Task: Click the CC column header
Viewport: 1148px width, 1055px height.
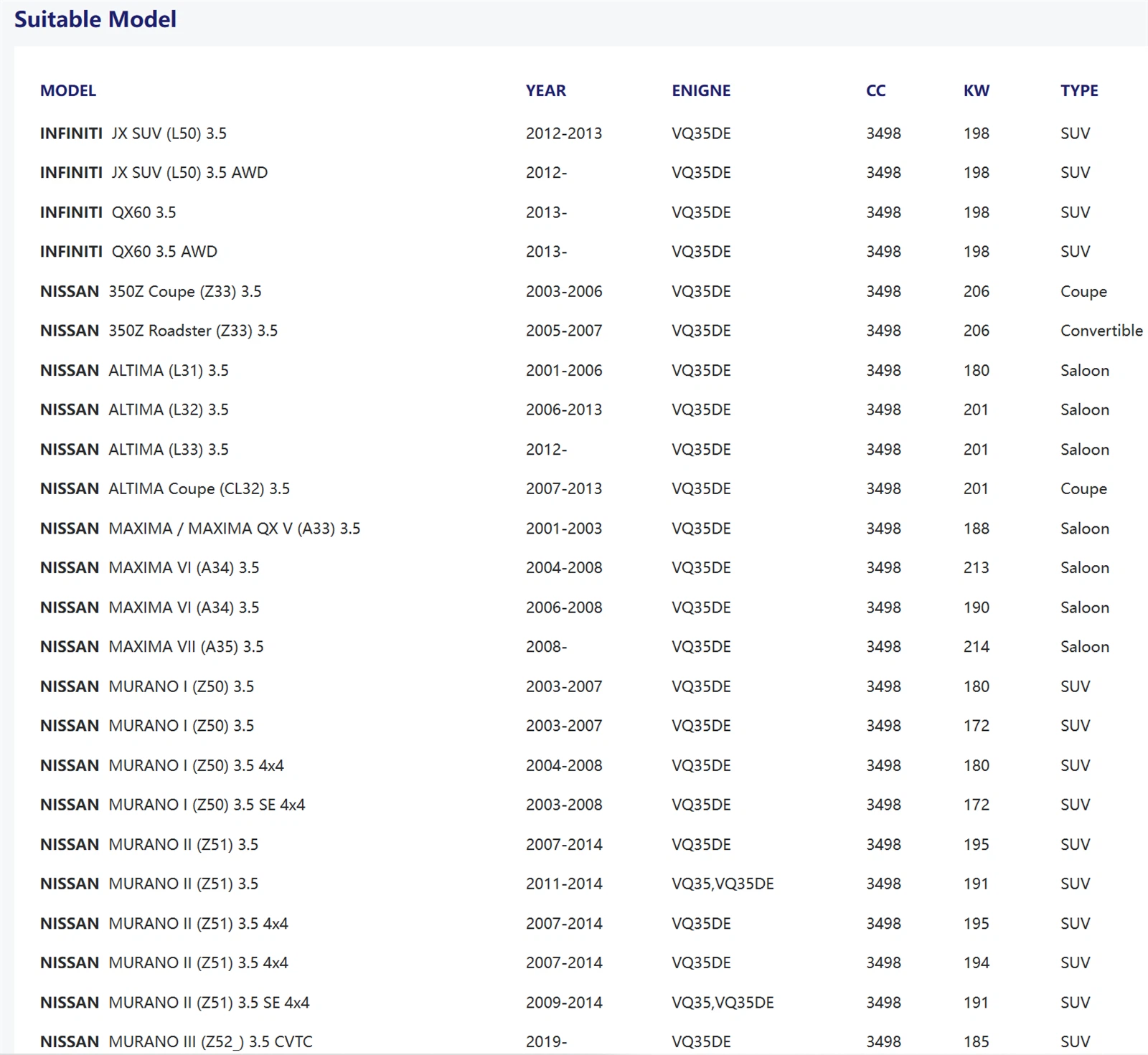Action: (876, 90)
